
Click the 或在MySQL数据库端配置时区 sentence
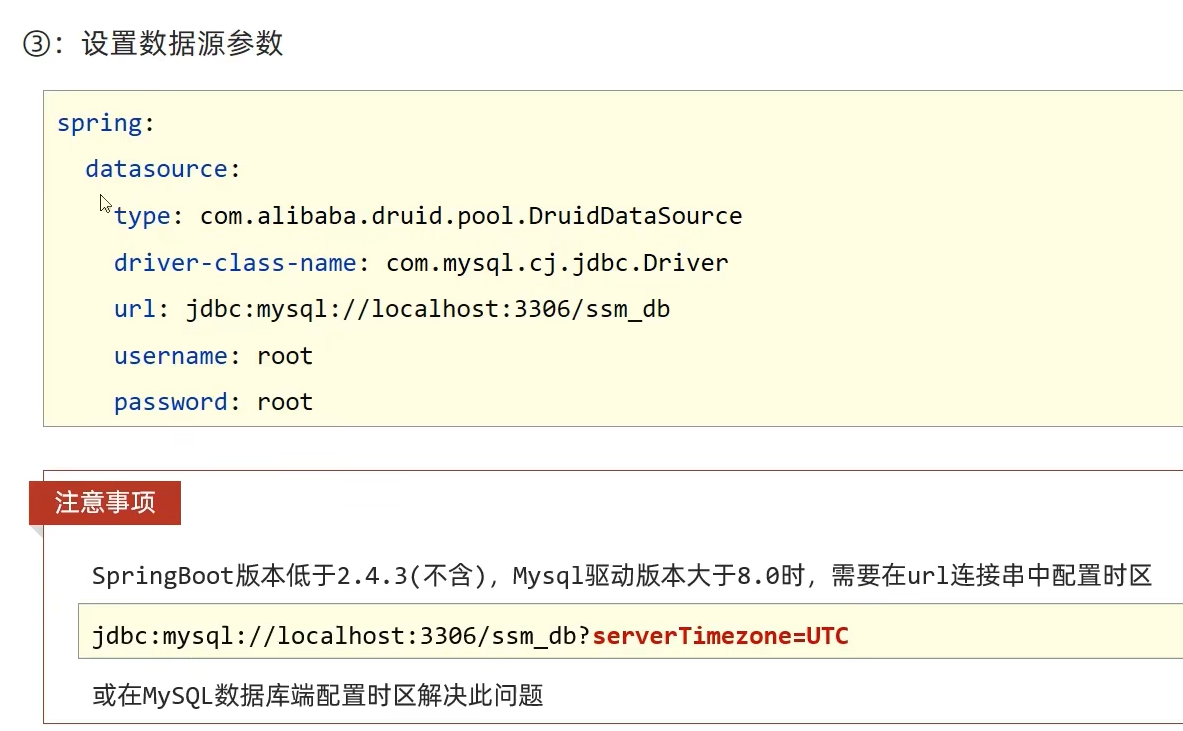(x=318, y=696)
